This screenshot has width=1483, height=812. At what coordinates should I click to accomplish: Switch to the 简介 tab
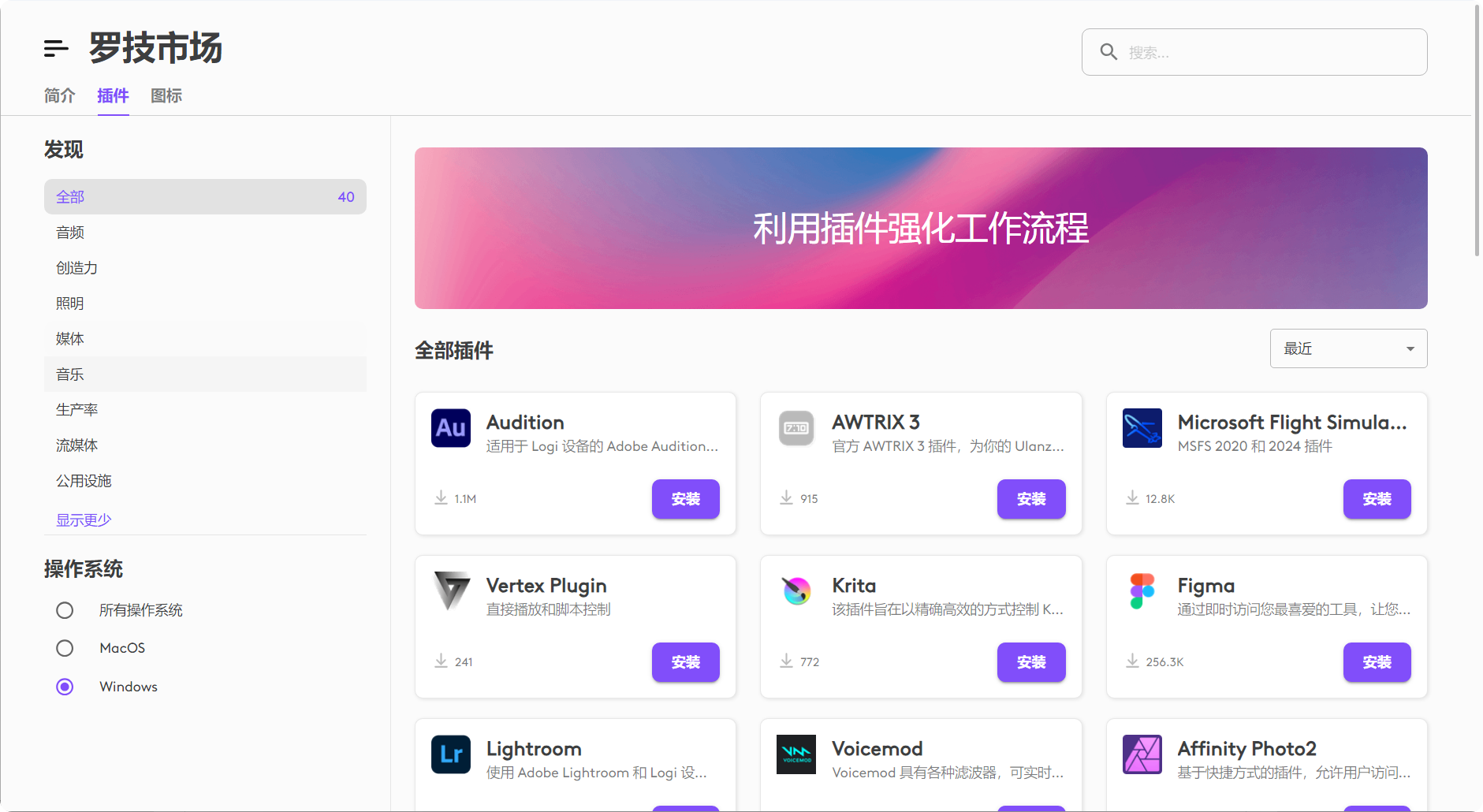(60, 96)
